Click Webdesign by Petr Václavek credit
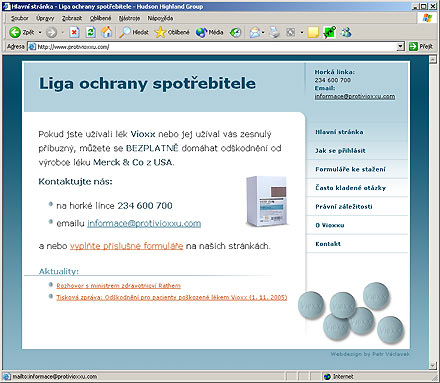The width and height of the screenshot is (440, 383). point(370,354)
